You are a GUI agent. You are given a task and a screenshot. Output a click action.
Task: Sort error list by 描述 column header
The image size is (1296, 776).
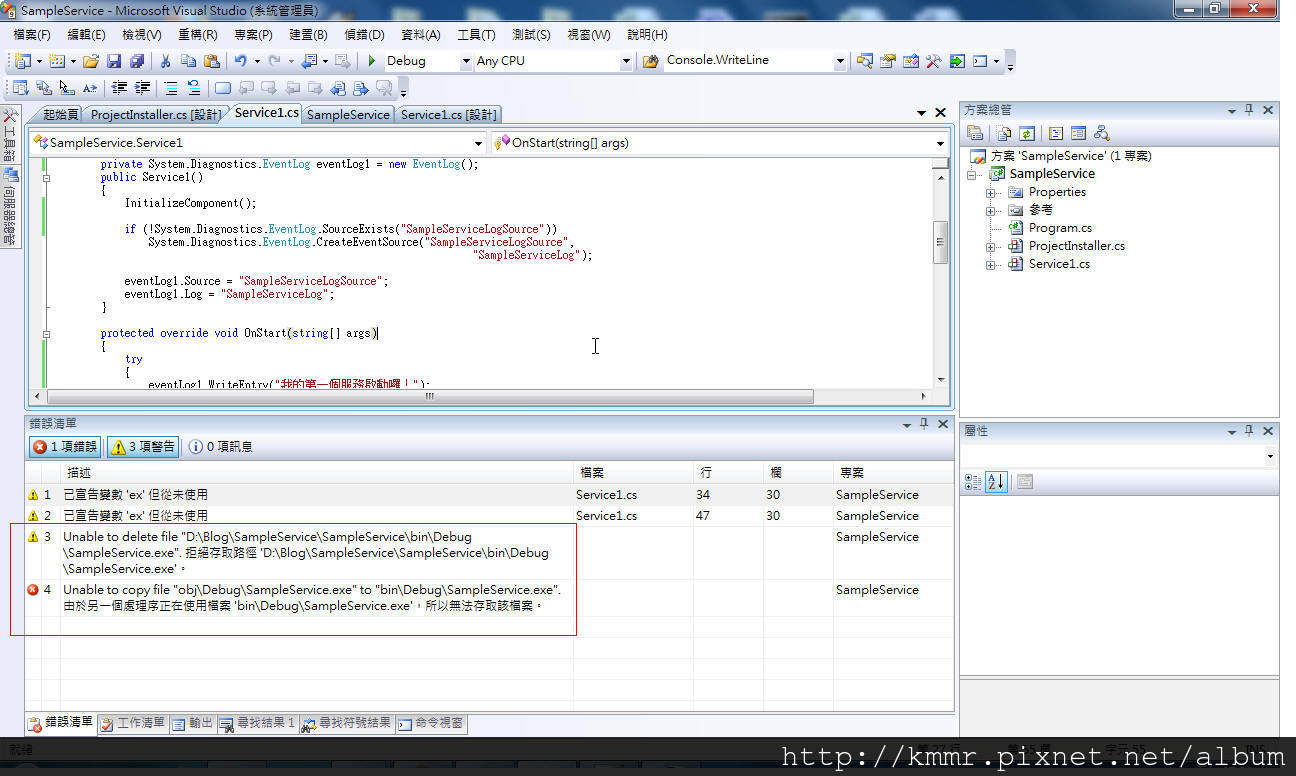[x=317, y=472]
